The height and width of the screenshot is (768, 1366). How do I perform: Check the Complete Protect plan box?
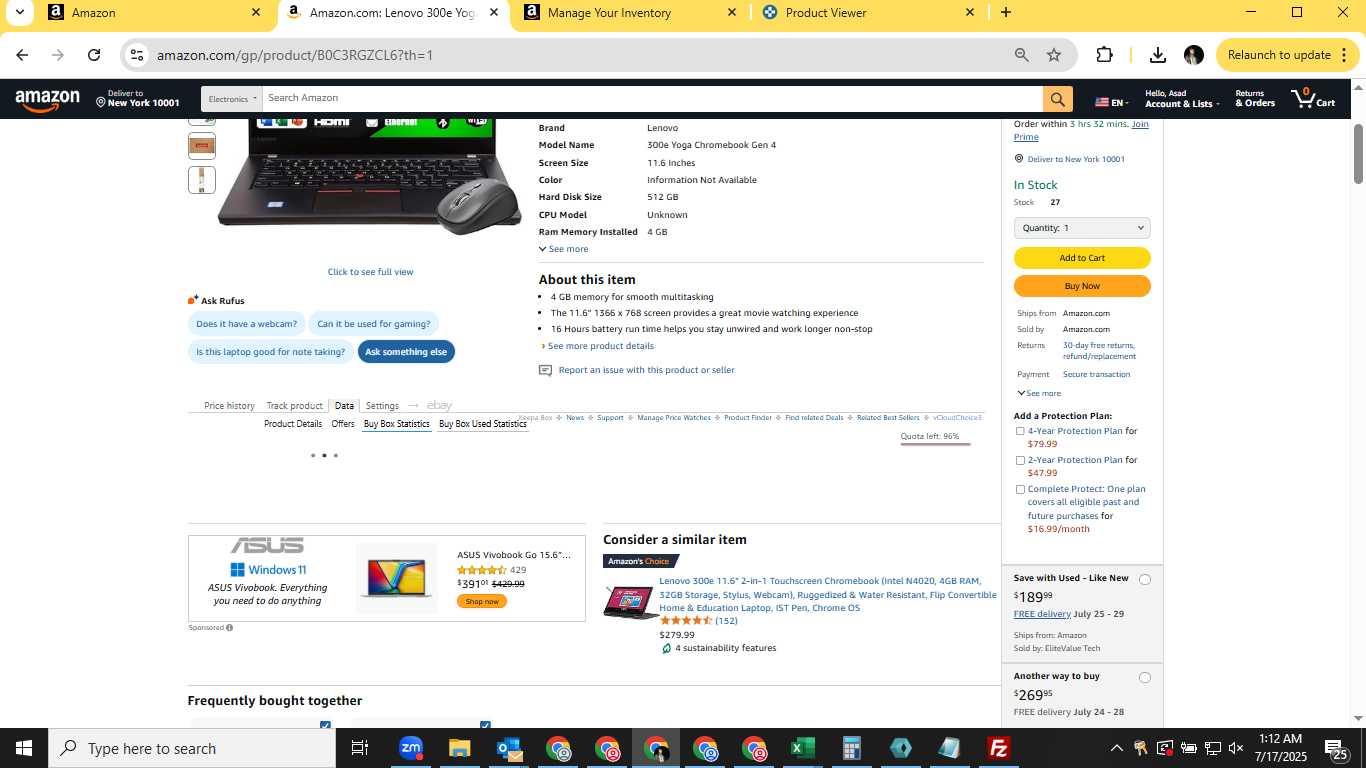[1020, 490]
